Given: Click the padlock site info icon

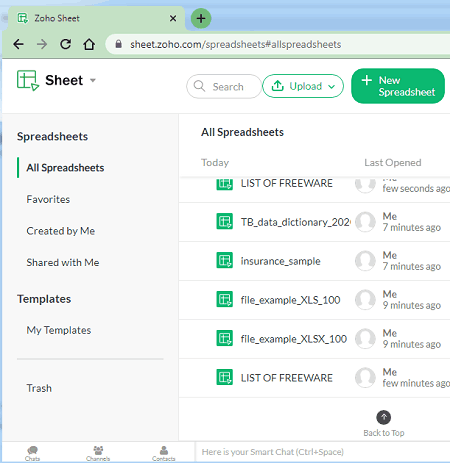Looking at the screenshot, I should click(118, 44).
